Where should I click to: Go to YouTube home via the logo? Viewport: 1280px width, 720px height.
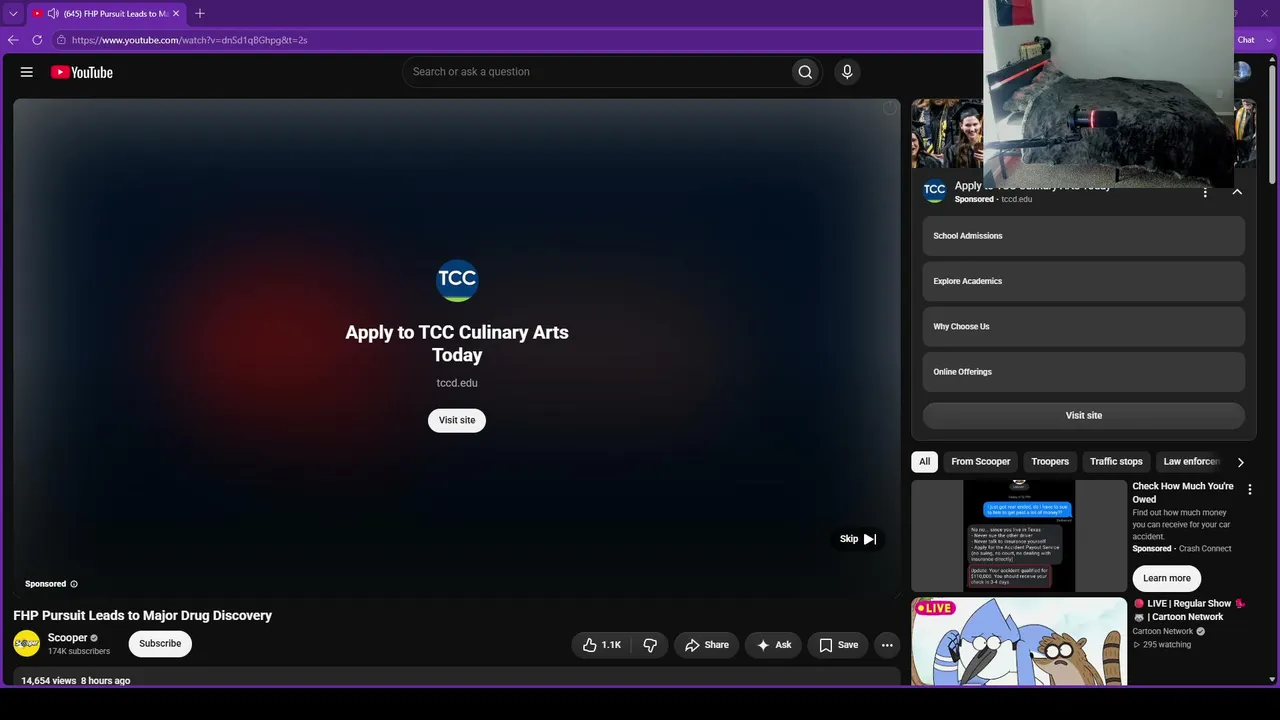82,72
